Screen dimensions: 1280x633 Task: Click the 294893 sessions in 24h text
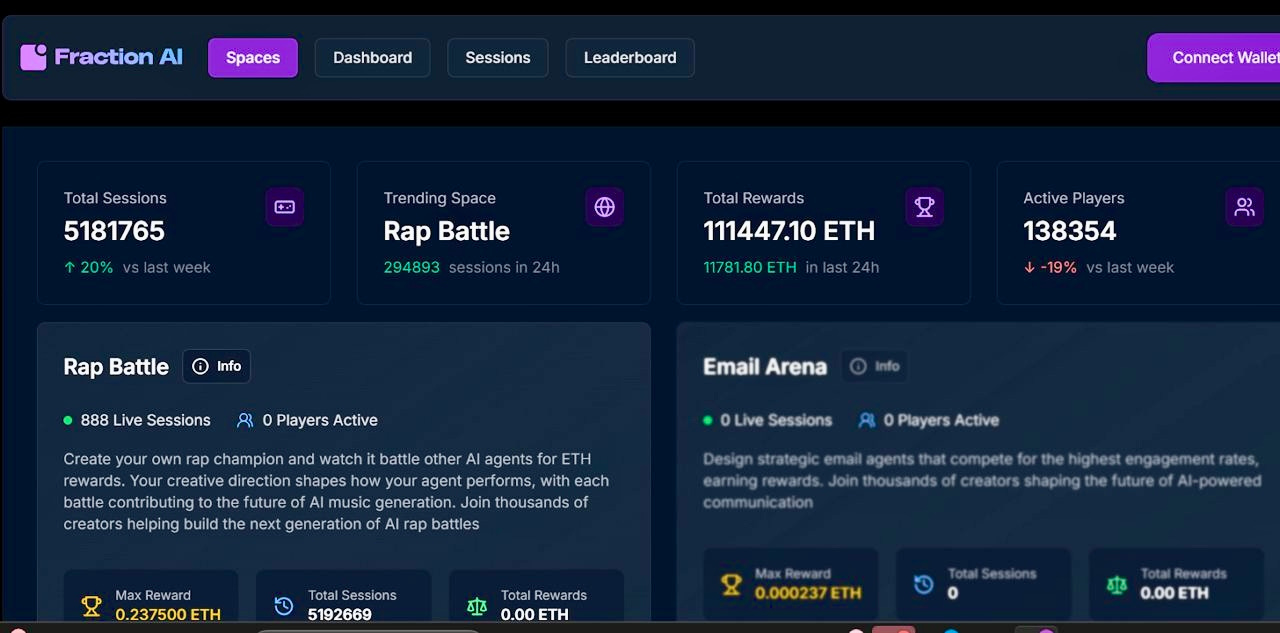[472, 267]
